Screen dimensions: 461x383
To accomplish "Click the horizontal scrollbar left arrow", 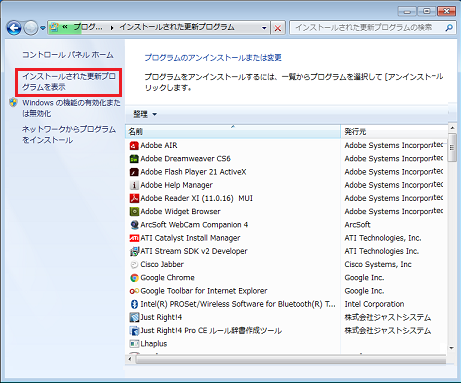I will coord(130,359).
